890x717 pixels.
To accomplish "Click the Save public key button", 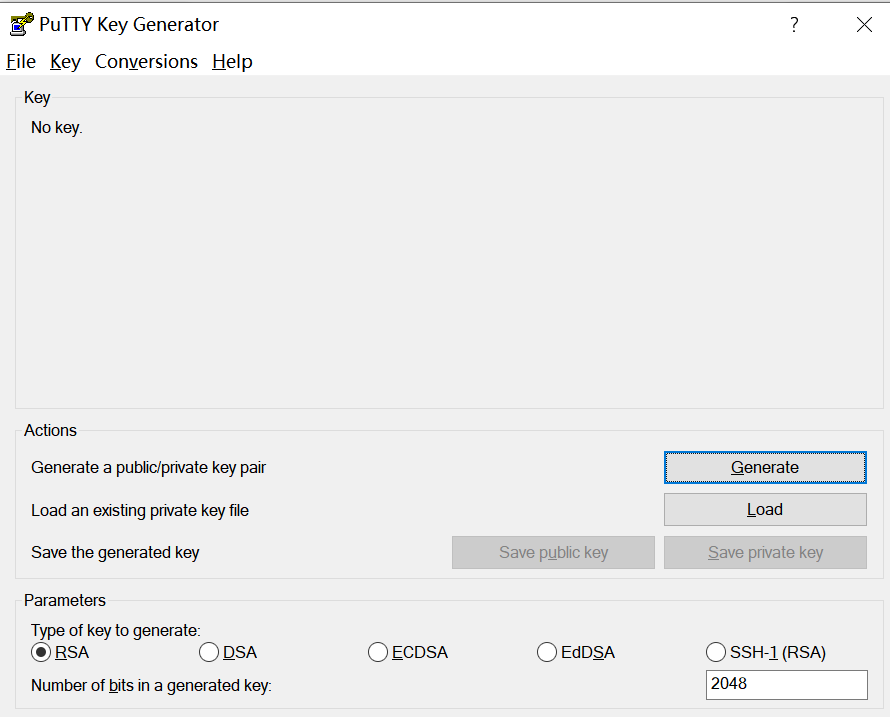I will [x=553, y=553].
